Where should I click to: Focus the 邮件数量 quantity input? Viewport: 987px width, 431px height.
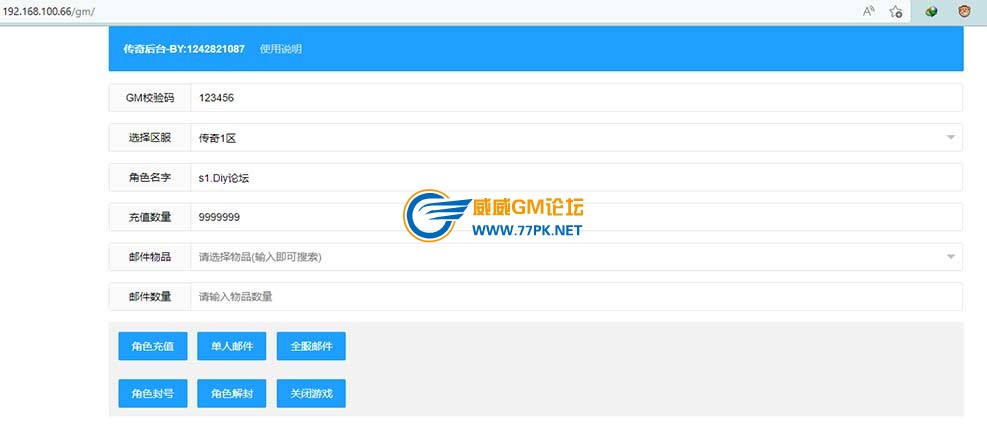575,297
